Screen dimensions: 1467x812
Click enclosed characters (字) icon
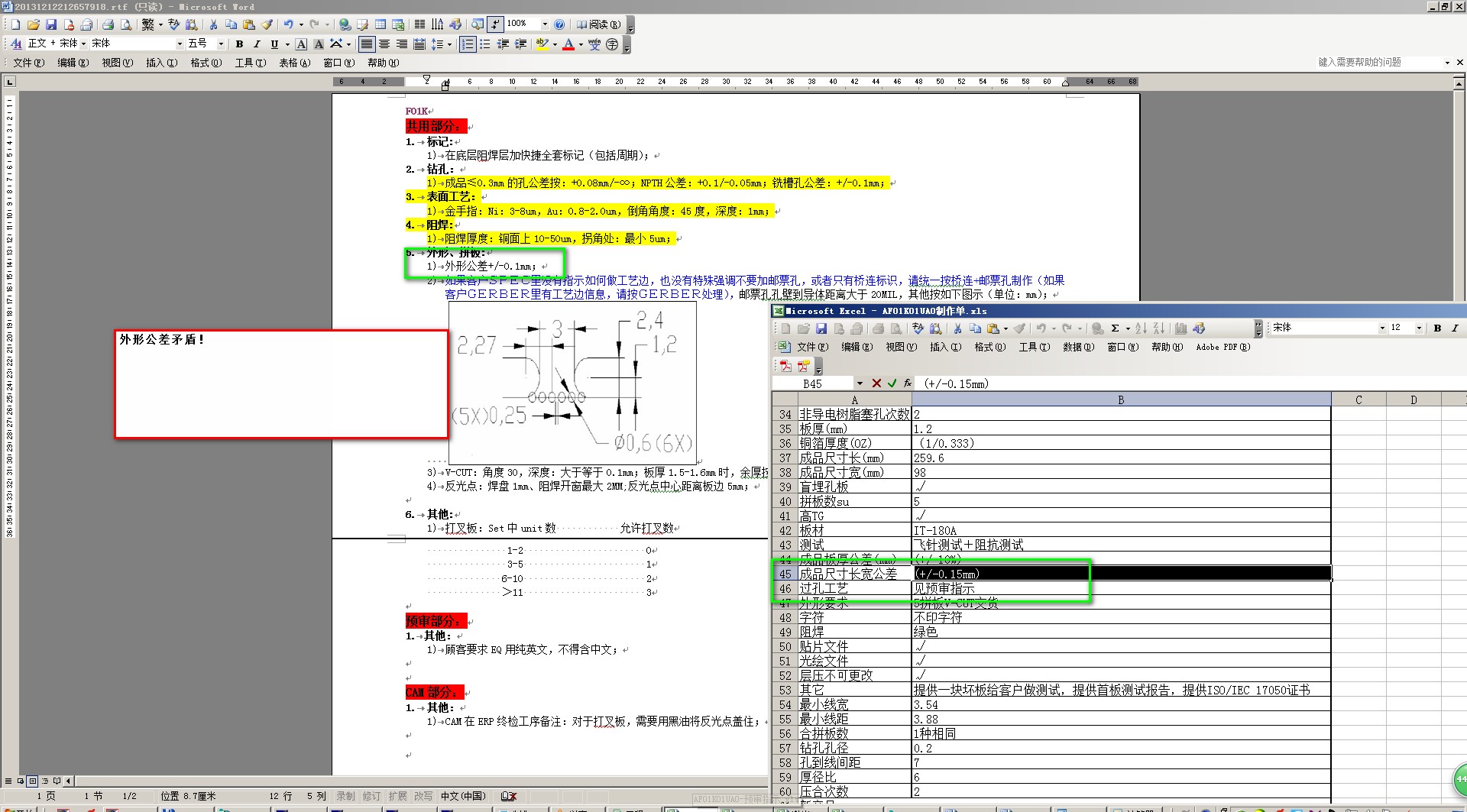(612, 44)
